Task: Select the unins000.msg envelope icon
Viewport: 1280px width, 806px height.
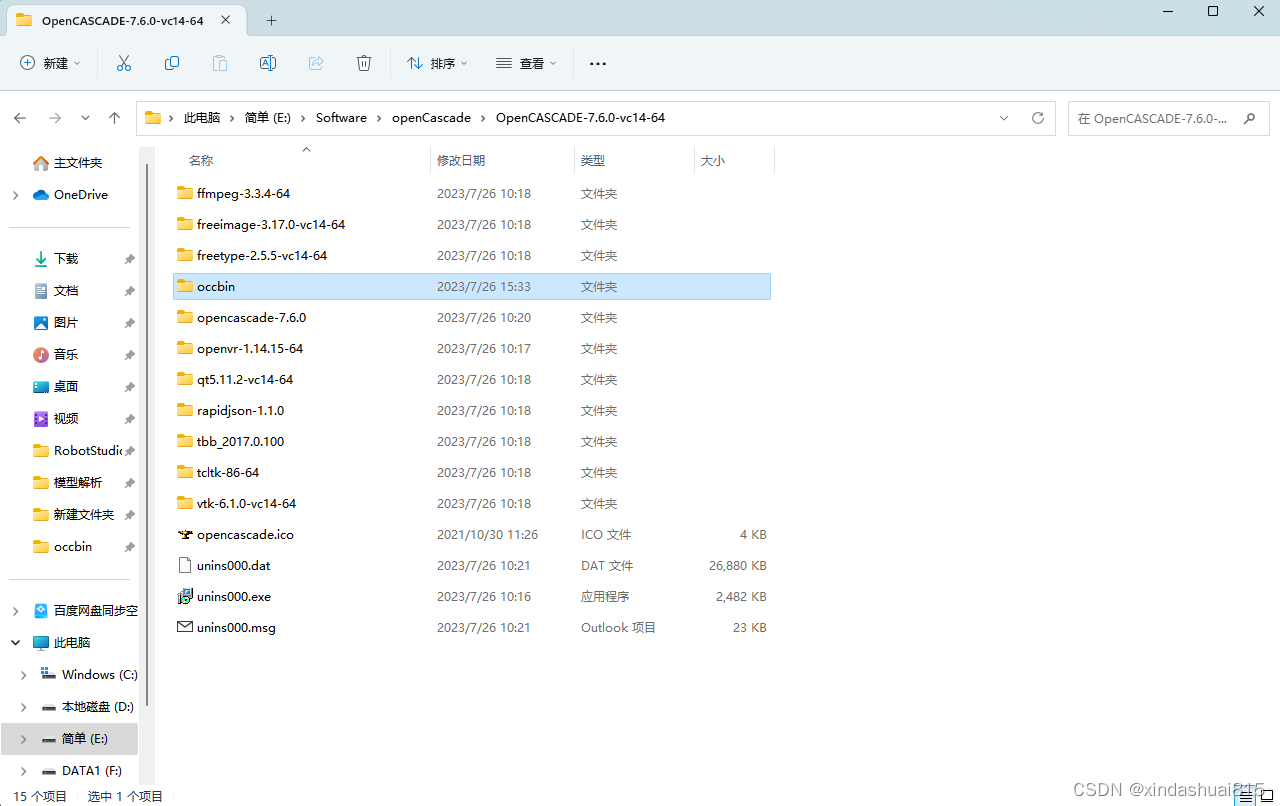Action: click(184, 627)
